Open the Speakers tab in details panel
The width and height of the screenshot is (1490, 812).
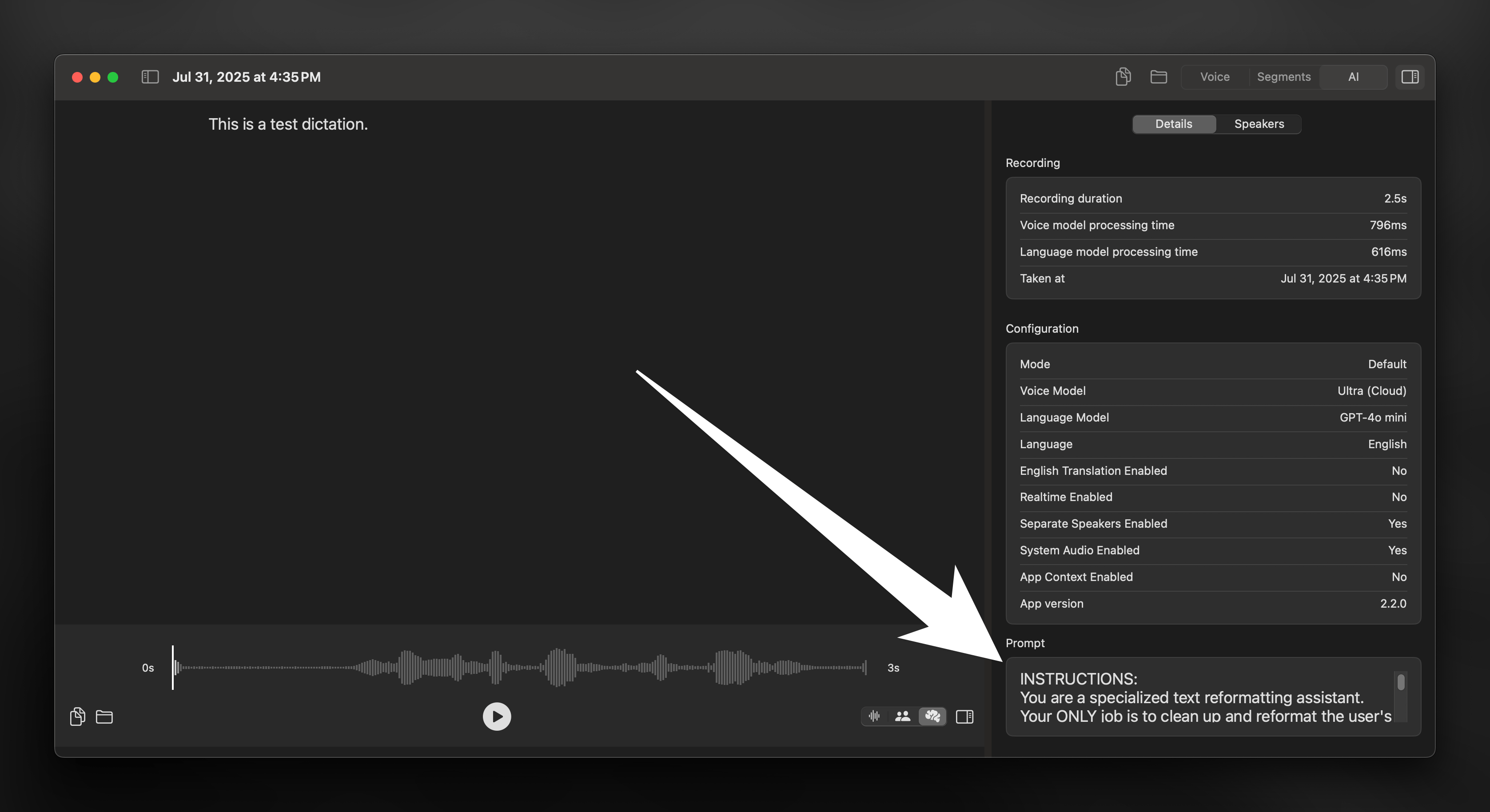(x=1259, y=124)
